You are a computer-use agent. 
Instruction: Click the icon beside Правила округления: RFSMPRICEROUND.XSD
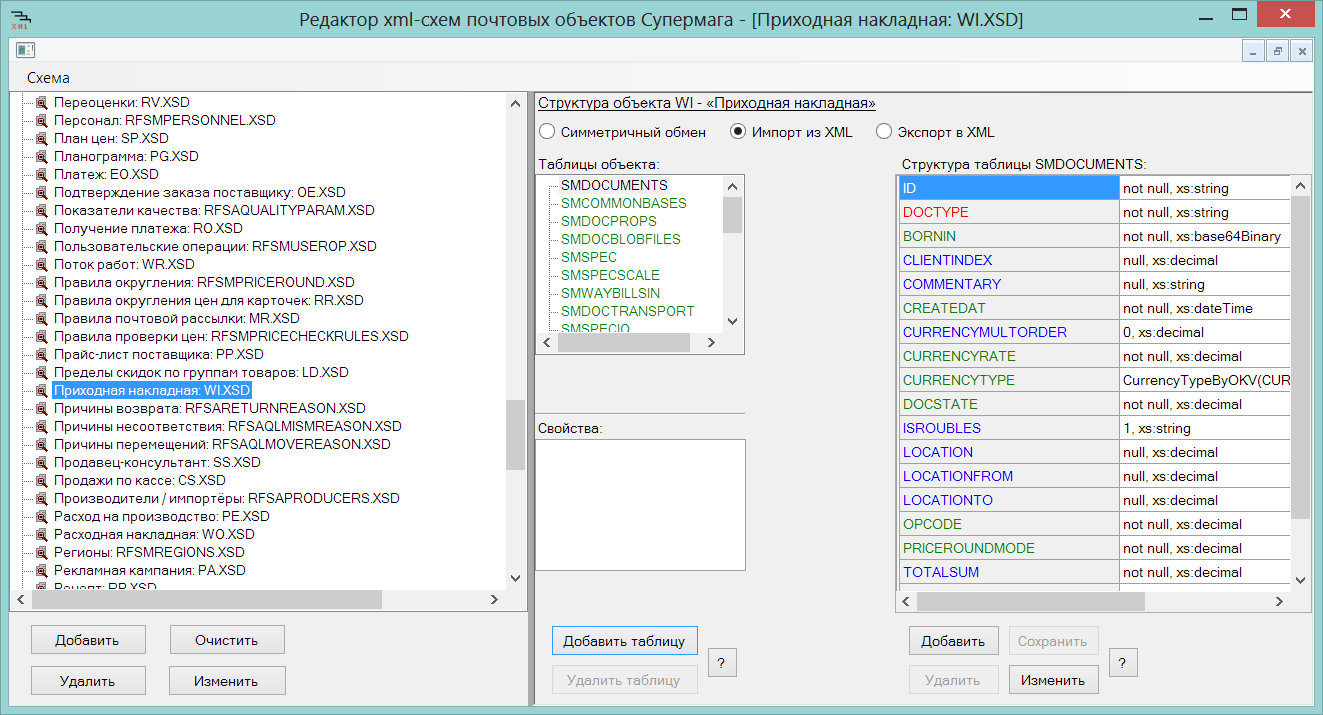point(42,282)
